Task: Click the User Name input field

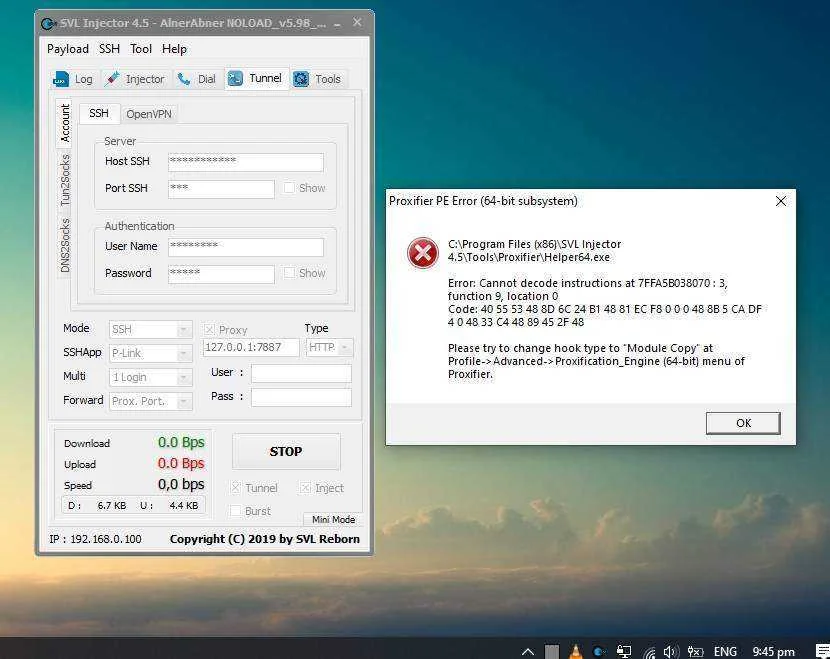Action: point(246,247)
